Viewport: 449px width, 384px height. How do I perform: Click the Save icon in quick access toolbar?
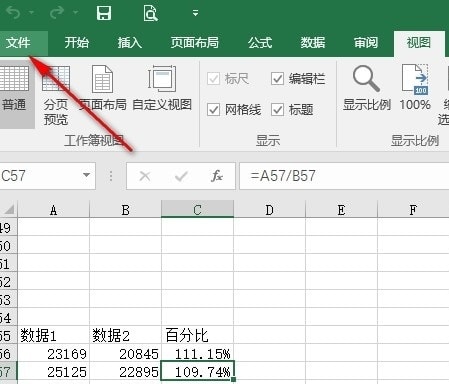click(x=104, y=13)
